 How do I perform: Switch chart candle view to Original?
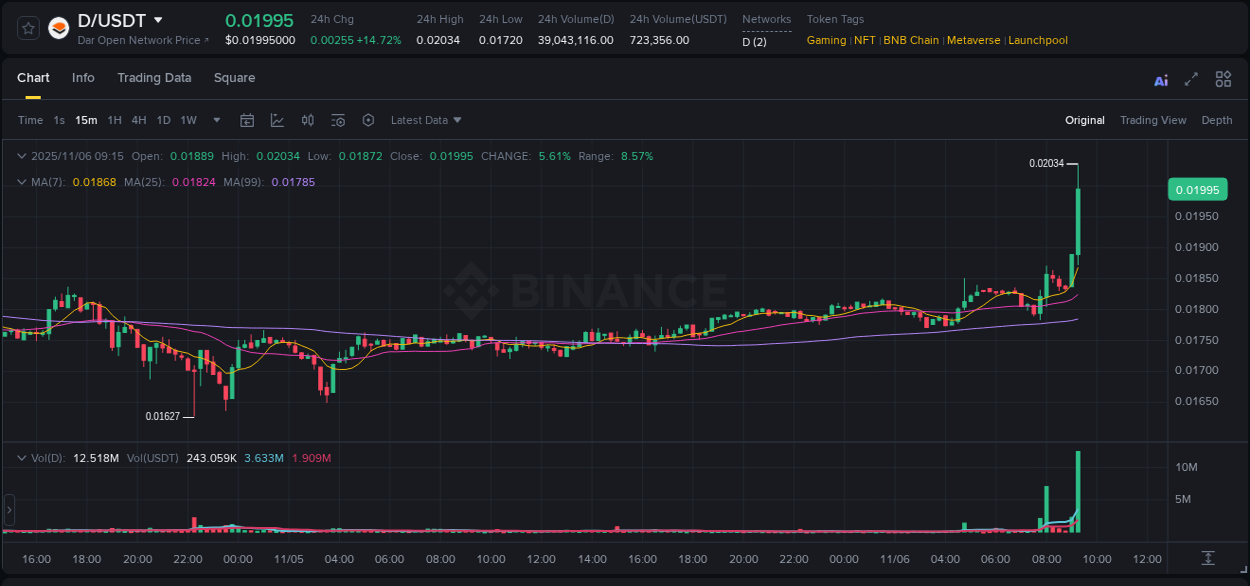point(1085,119)
